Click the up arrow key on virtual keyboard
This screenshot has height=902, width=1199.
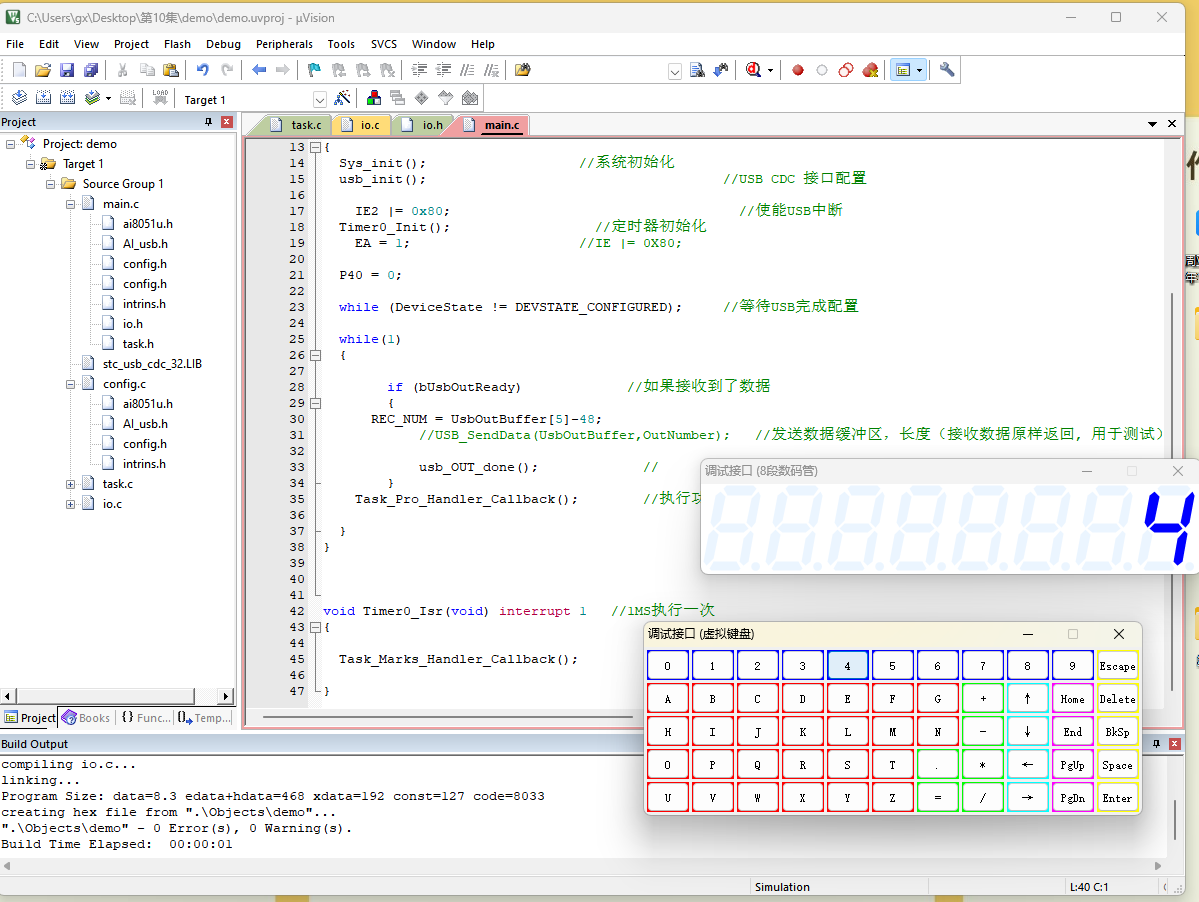[1027, 699]
